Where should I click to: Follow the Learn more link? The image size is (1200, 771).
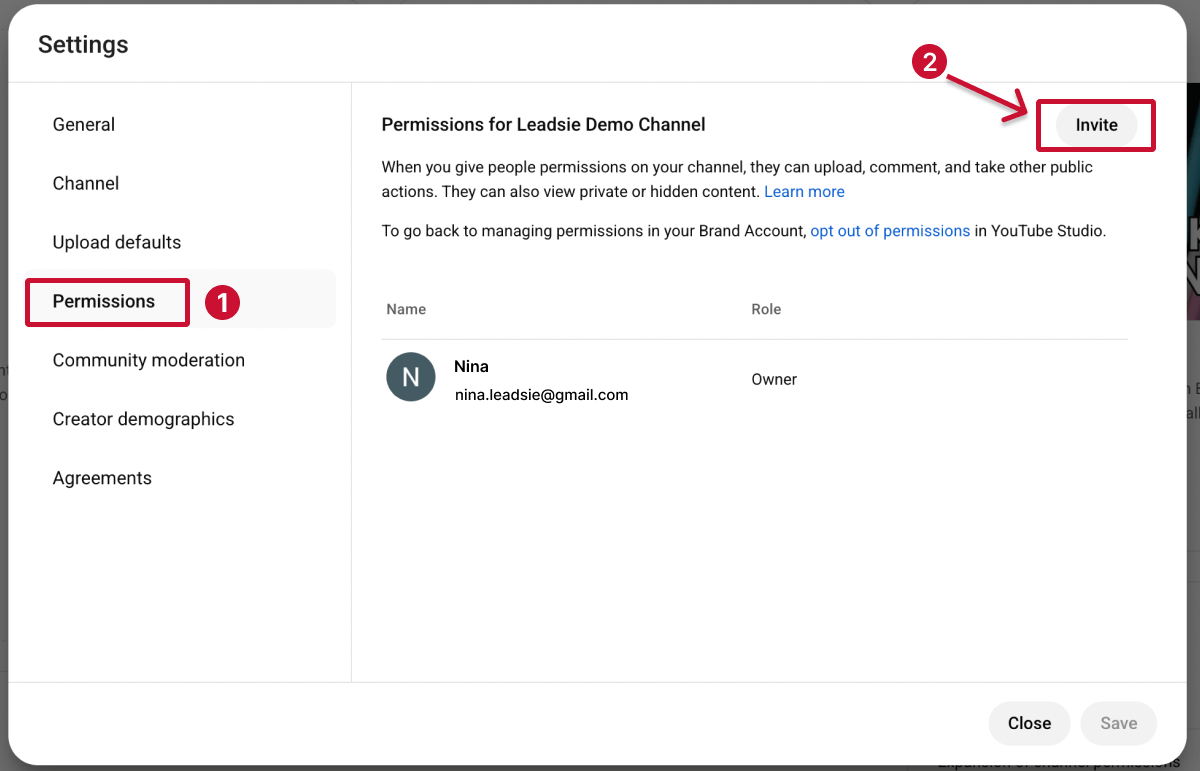804,192
